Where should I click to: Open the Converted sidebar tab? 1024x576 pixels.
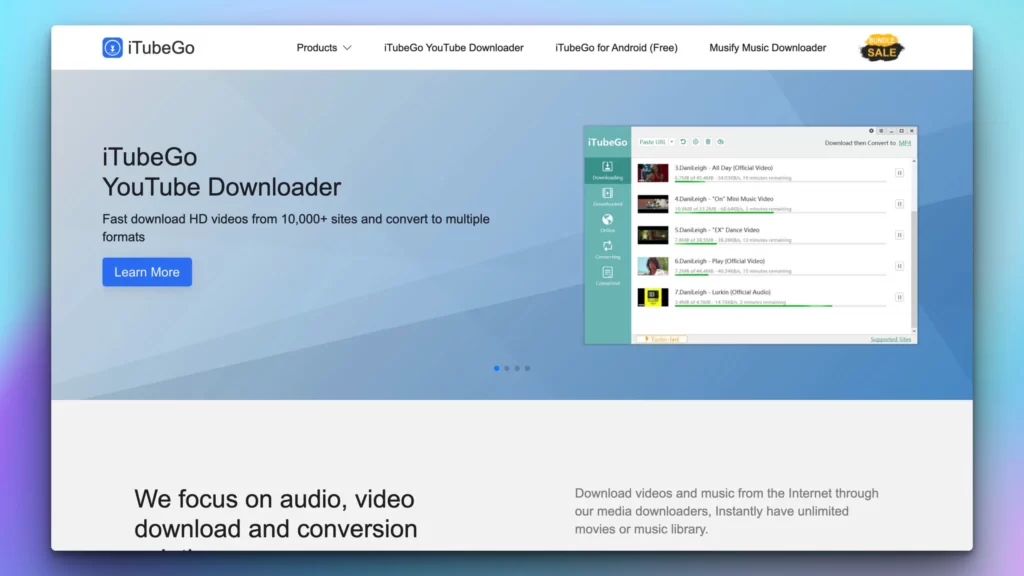[607, 276]
